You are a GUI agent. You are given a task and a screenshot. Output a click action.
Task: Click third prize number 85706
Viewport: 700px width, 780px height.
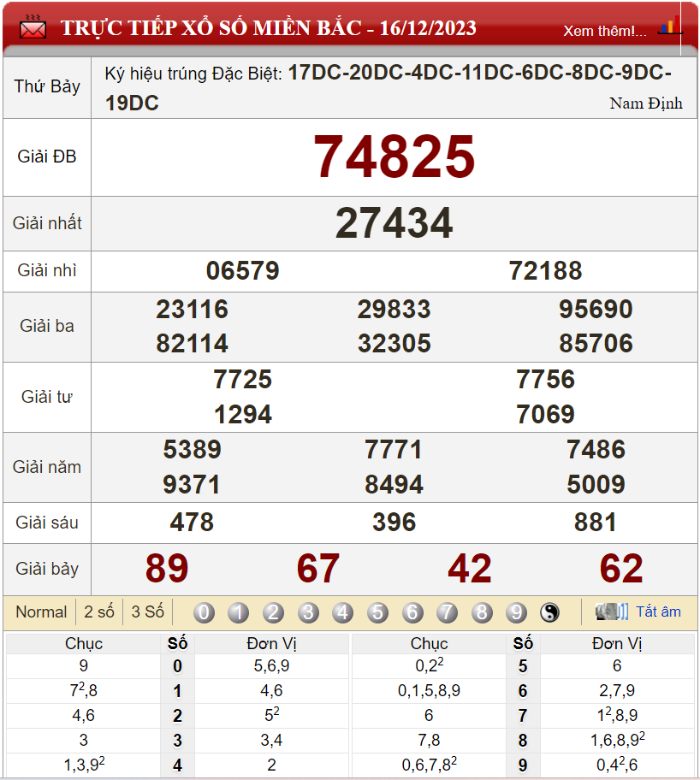[x=596, y=344]
